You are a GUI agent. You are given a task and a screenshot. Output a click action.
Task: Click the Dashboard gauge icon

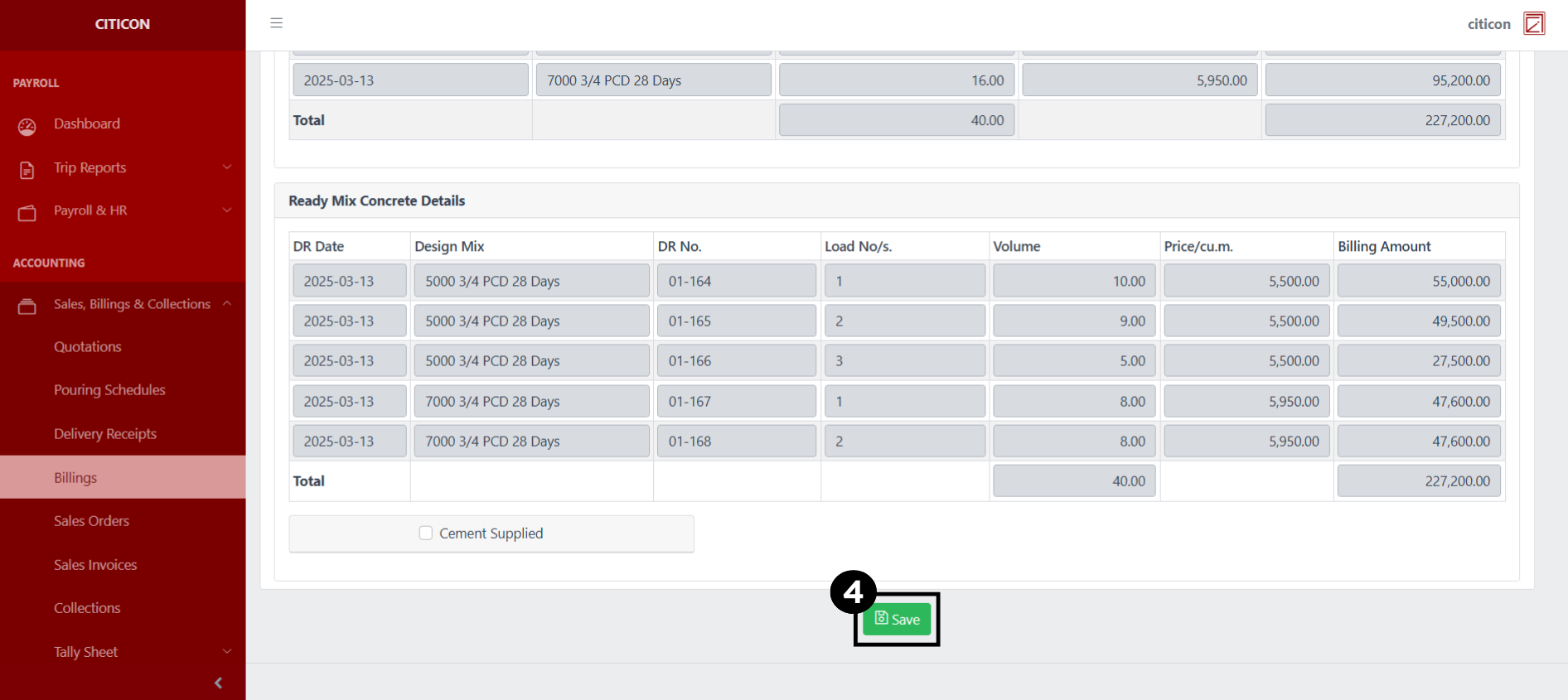click(27, 126)
